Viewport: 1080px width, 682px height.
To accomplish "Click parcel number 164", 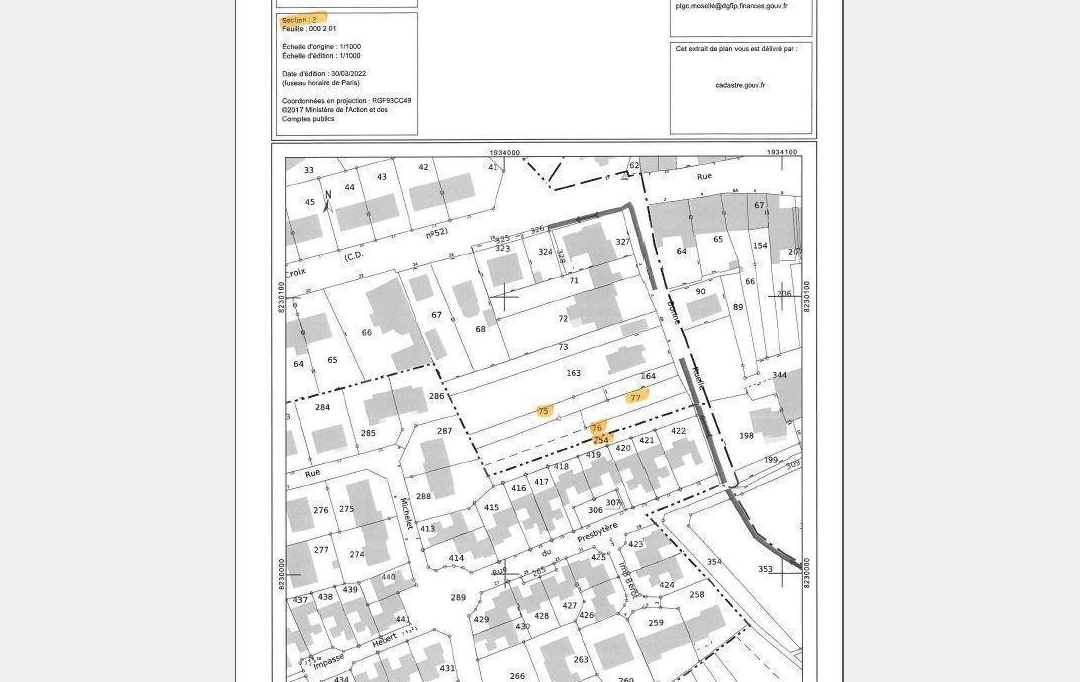I will click(x=648, y=376).
